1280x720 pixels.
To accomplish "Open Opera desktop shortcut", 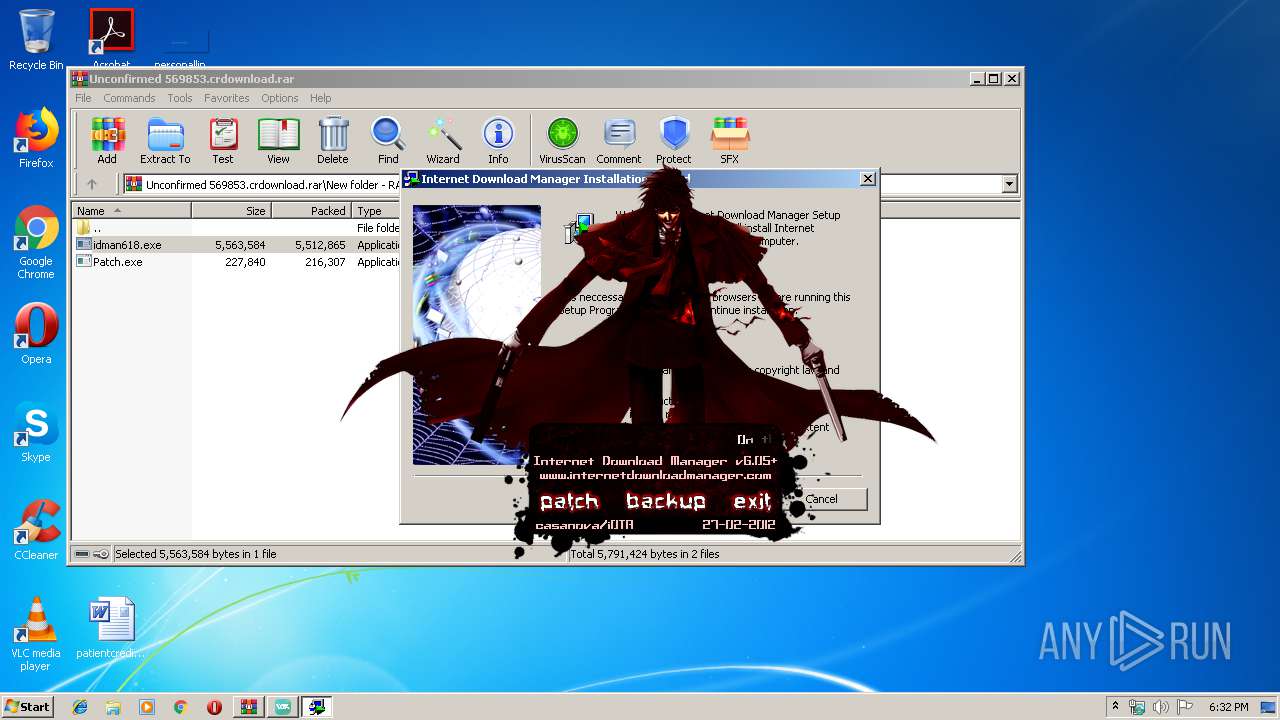I will click(36, 333).
